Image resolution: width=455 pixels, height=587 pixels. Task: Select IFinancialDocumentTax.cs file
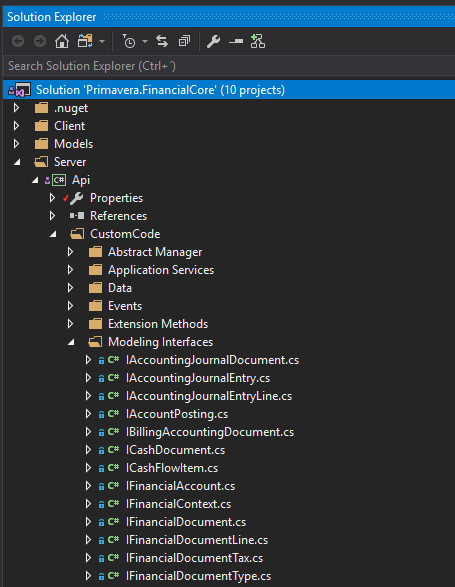pos(194,558)
